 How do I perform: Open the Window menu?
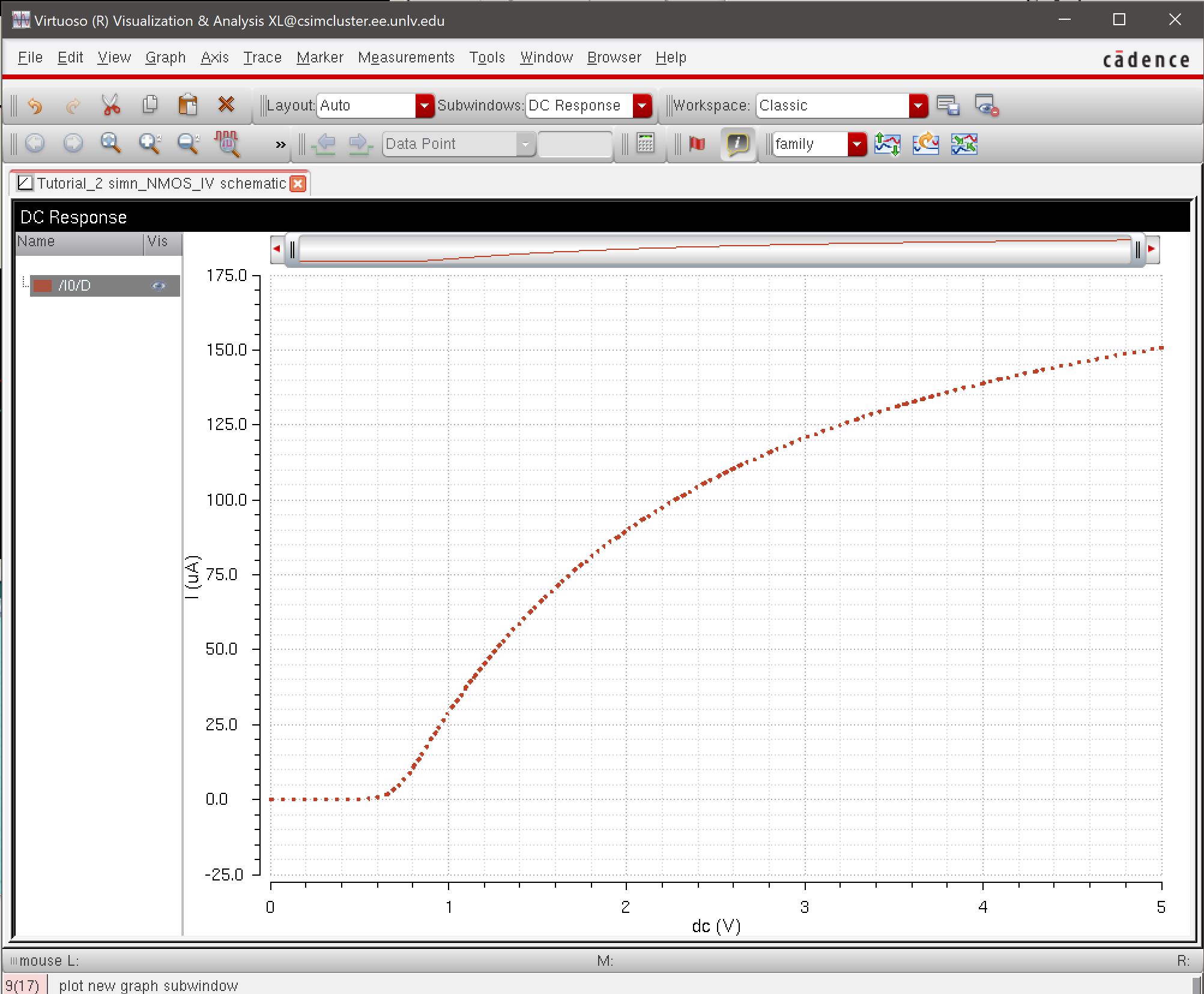click(546, 58)
